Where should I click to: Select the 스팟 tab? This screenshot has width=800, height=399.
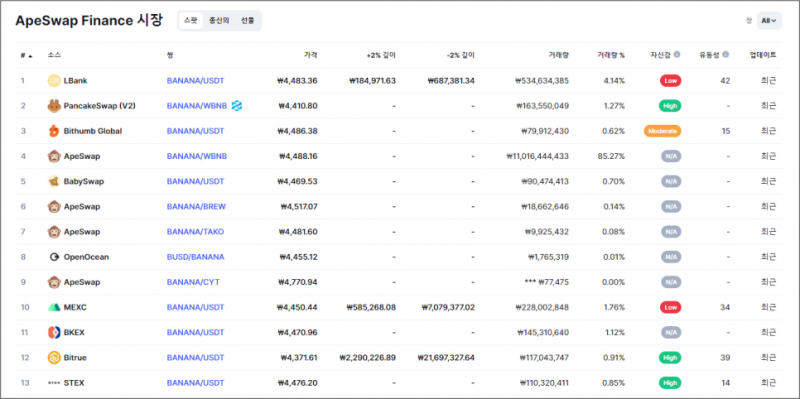click(191, 21)
